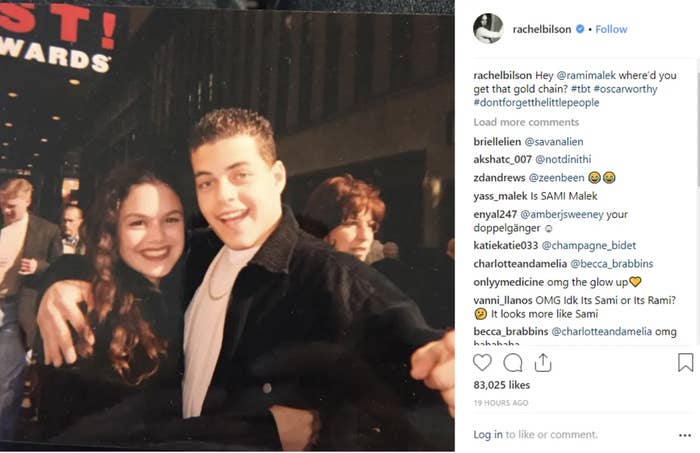Follow the rachelbilson account
Image resolution: width=700 pixels, height=453 pixels.
611,29
